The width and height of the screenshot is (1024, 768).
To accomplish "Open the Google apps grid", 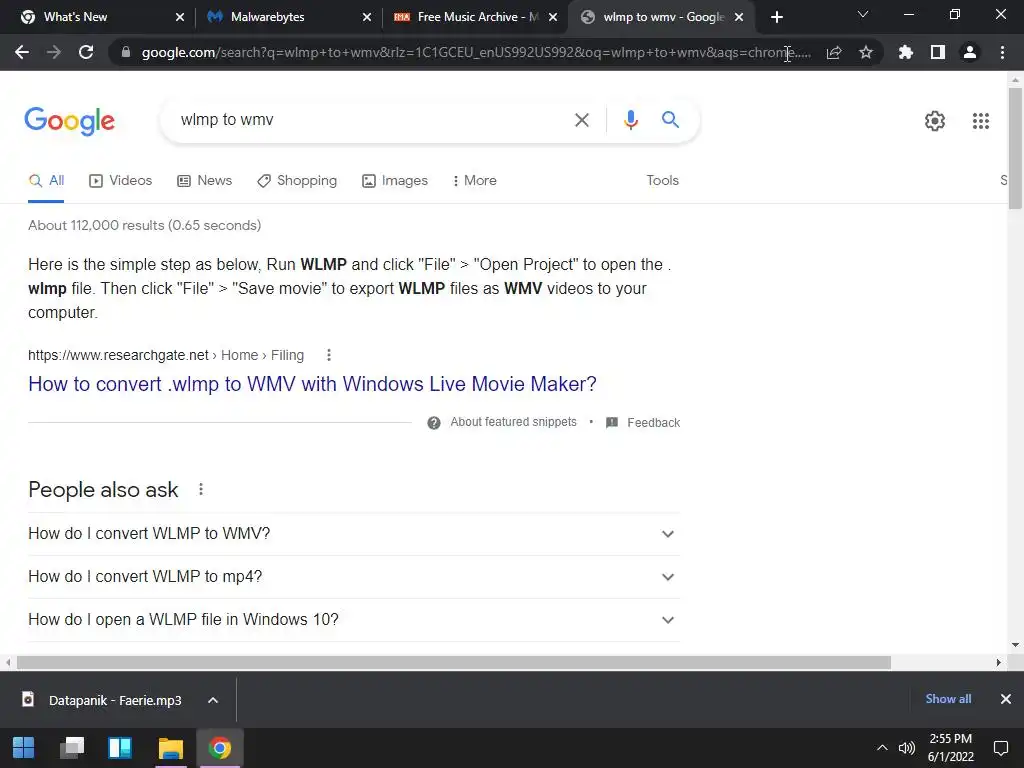I will (981, 121).
